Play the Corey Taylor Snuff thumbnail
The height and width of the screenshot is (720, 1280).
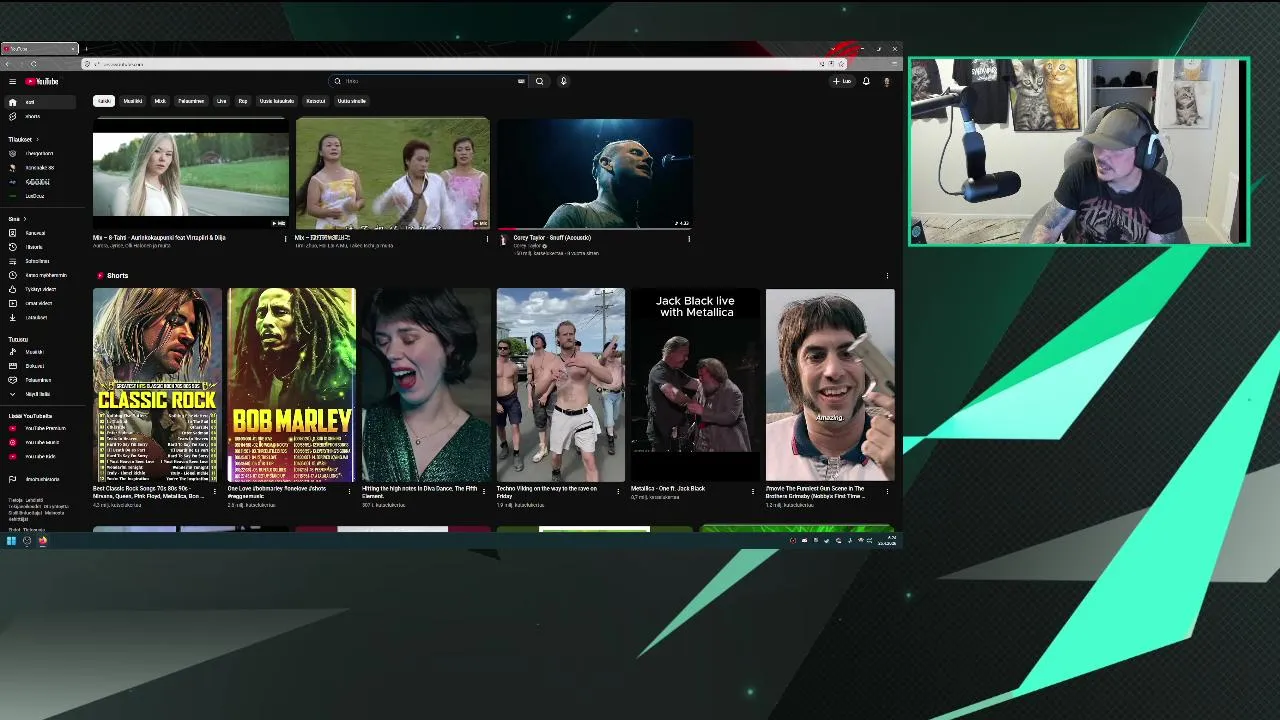(595, 173)
